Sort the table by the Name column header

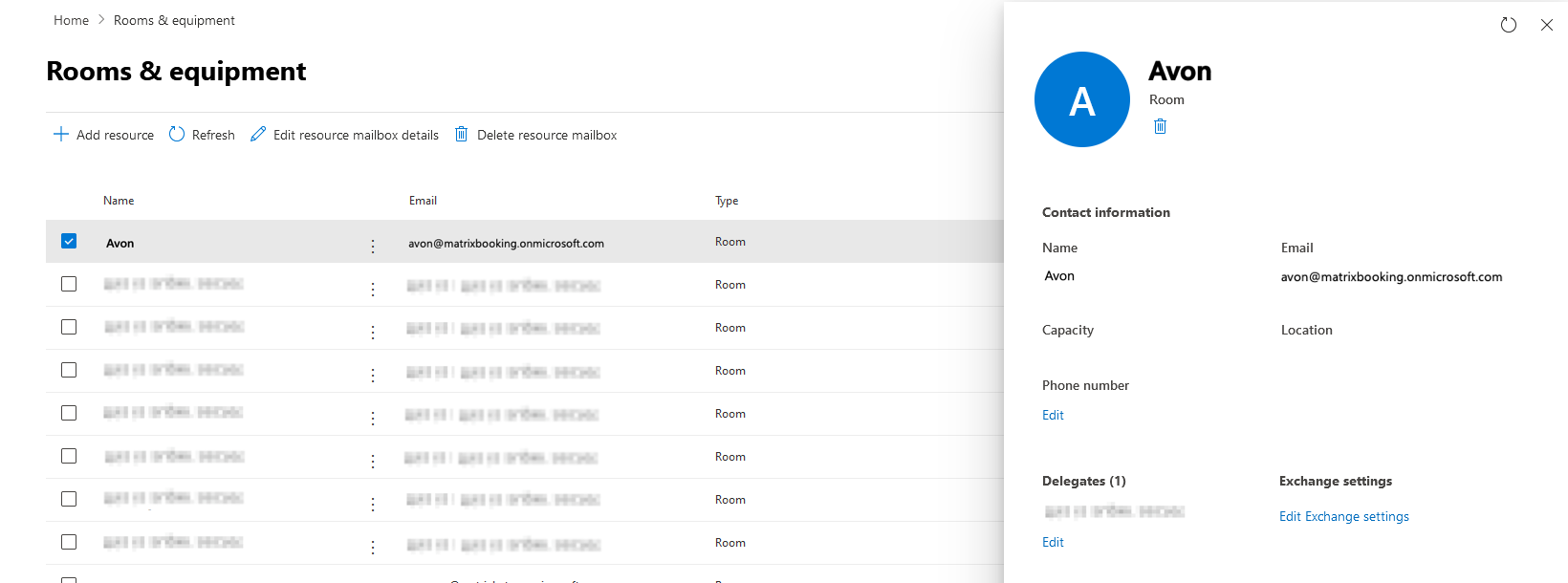[119, 201]
